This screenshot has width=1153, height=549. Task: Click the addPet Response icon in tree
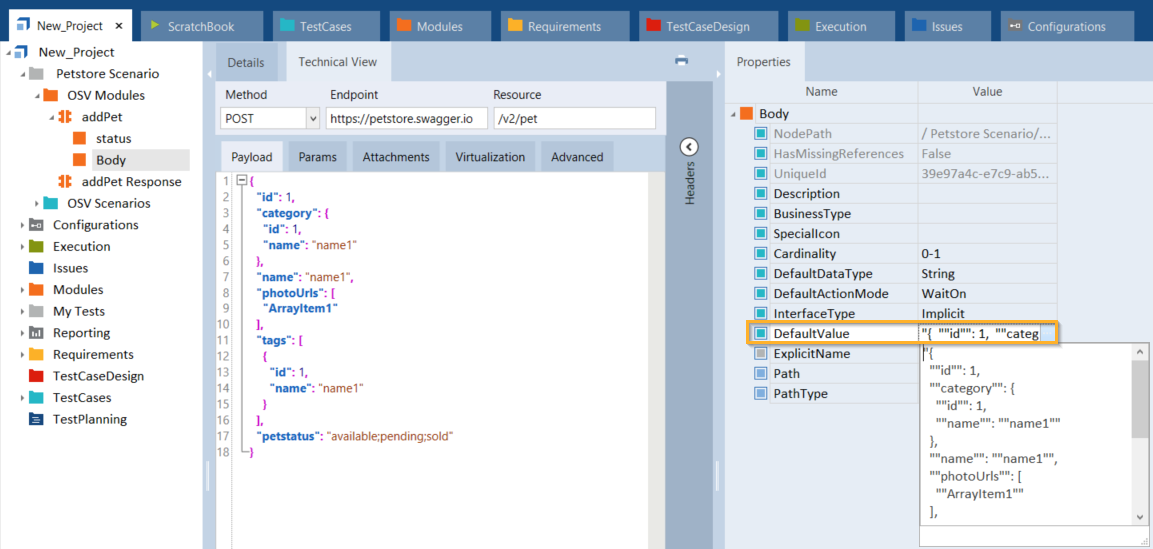click(65, 182)
